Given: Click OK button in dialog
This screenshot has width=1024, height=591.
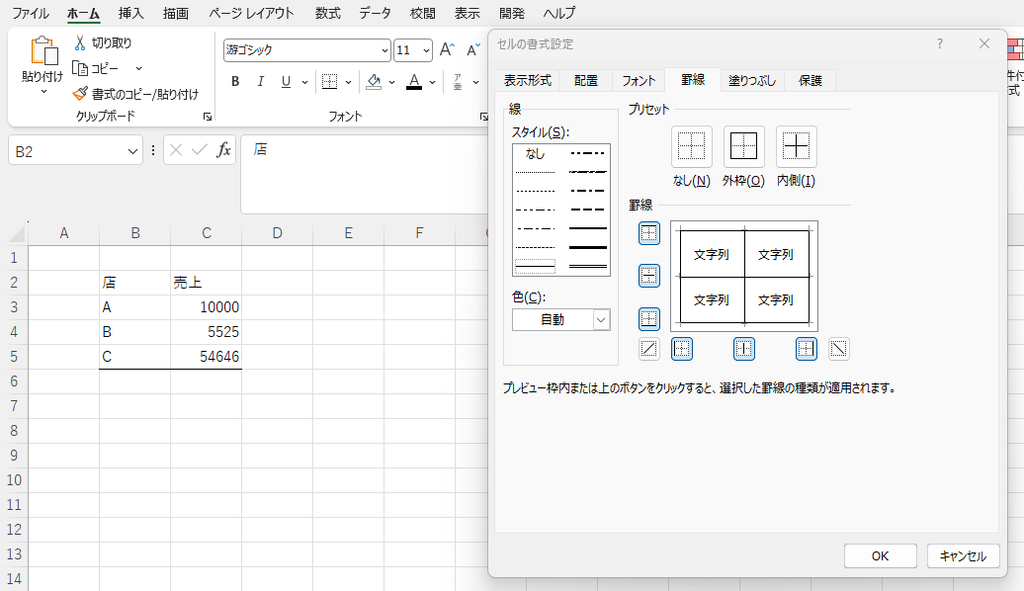Looking at the screenshot, I should 880,556.
